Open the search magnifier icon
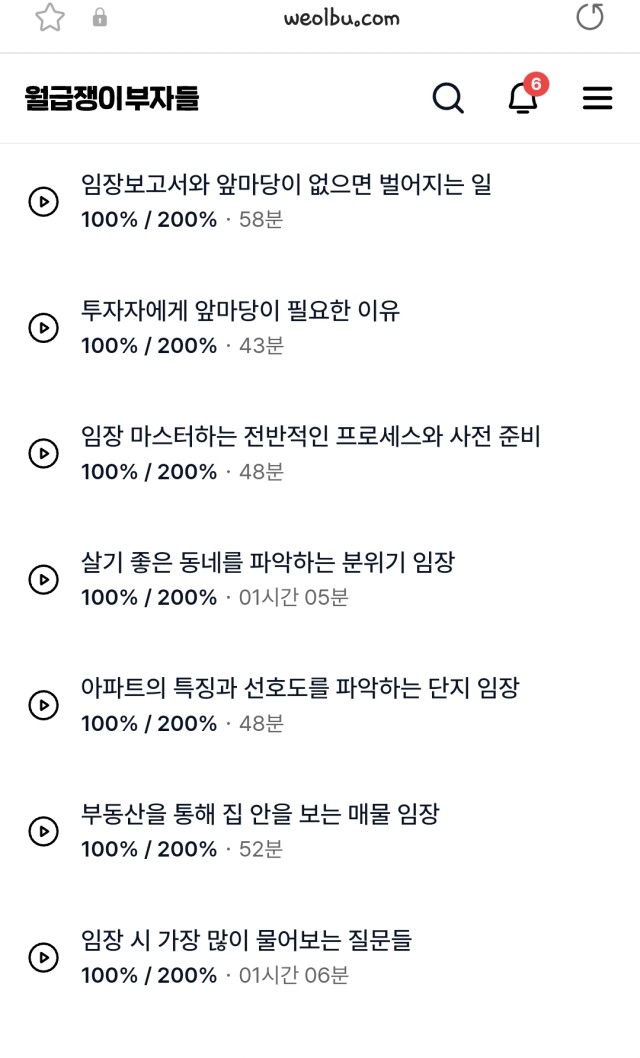The image size is (640, 1058). [448, 99]
